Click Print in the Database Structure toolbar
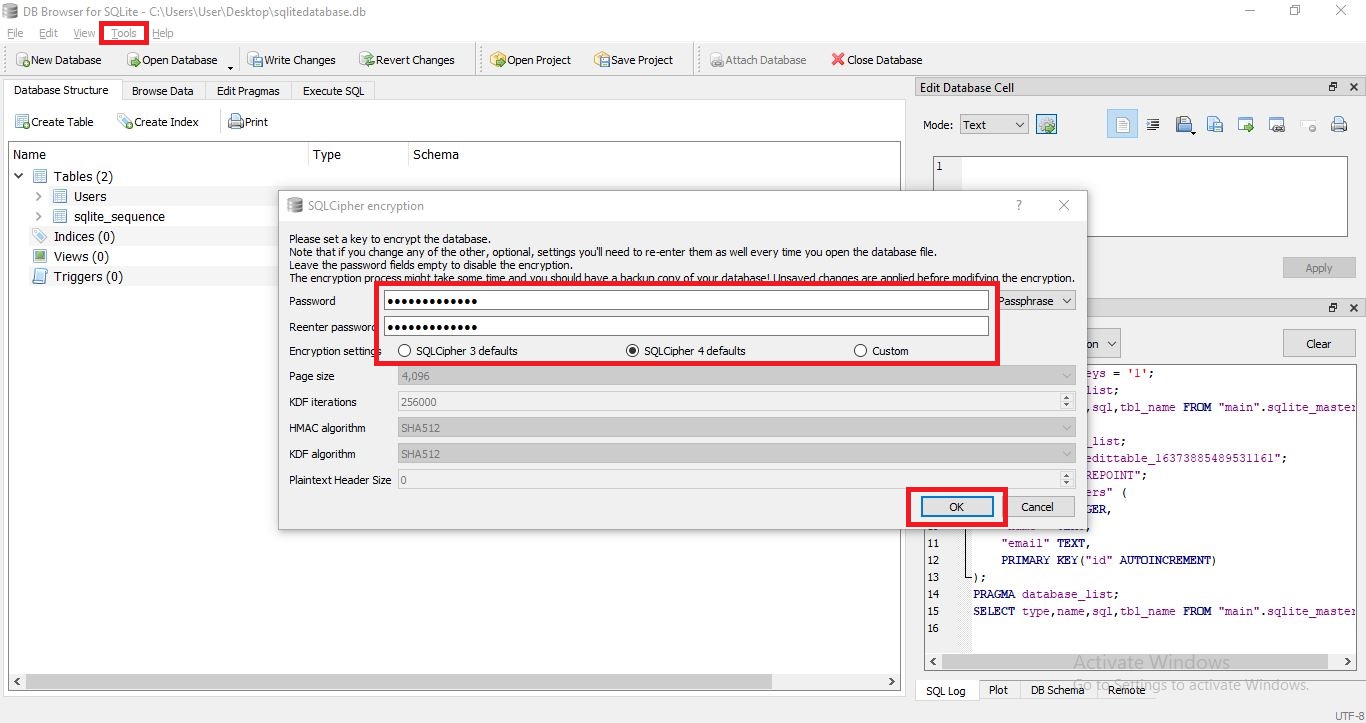The height and width of the screenshot is (723, 1366). click(248, 122)
